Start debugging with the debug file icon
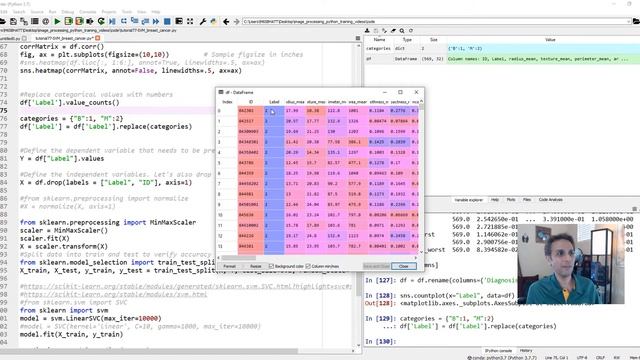This screenshot has height=360, width=640. coord(112,21)
